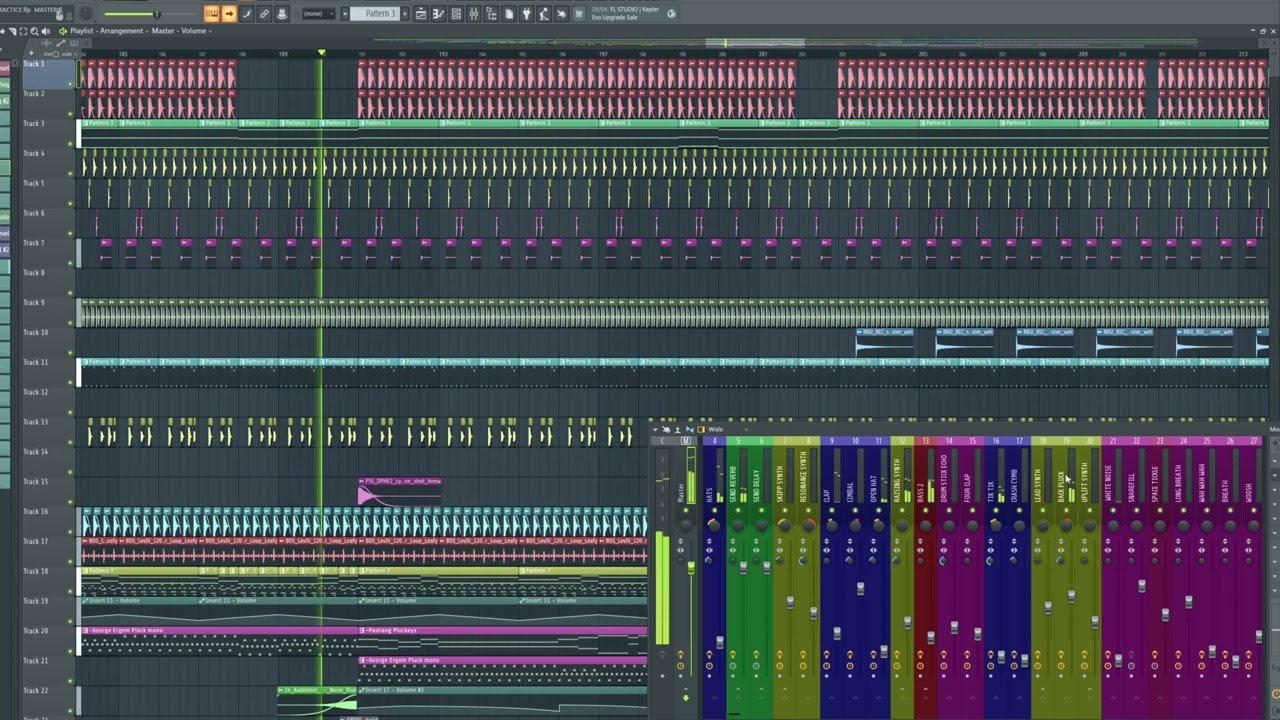Open the Mixer view icon
Viewport: 1280px width, 720px height.
coord(474,14)
